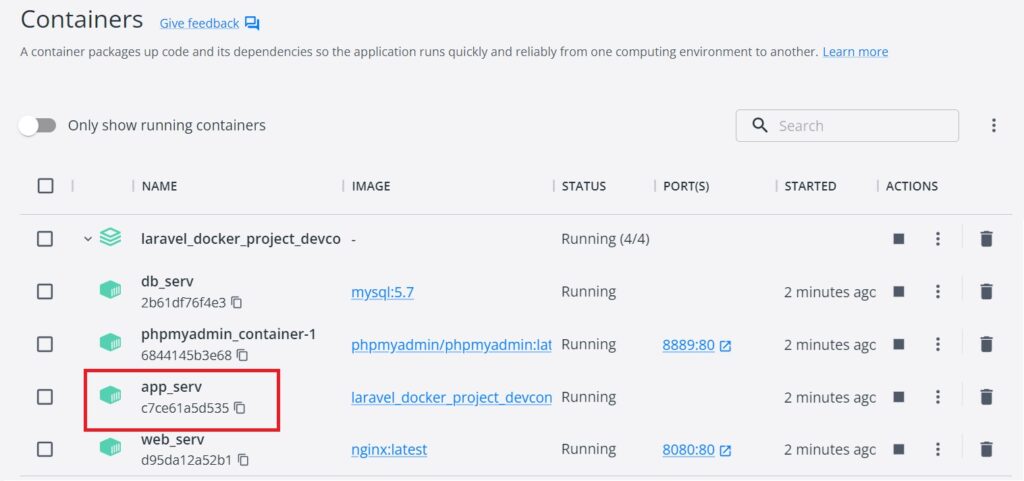Copy the db_serv container ID
Screen dimensions: 1024x481
[237, 302]
